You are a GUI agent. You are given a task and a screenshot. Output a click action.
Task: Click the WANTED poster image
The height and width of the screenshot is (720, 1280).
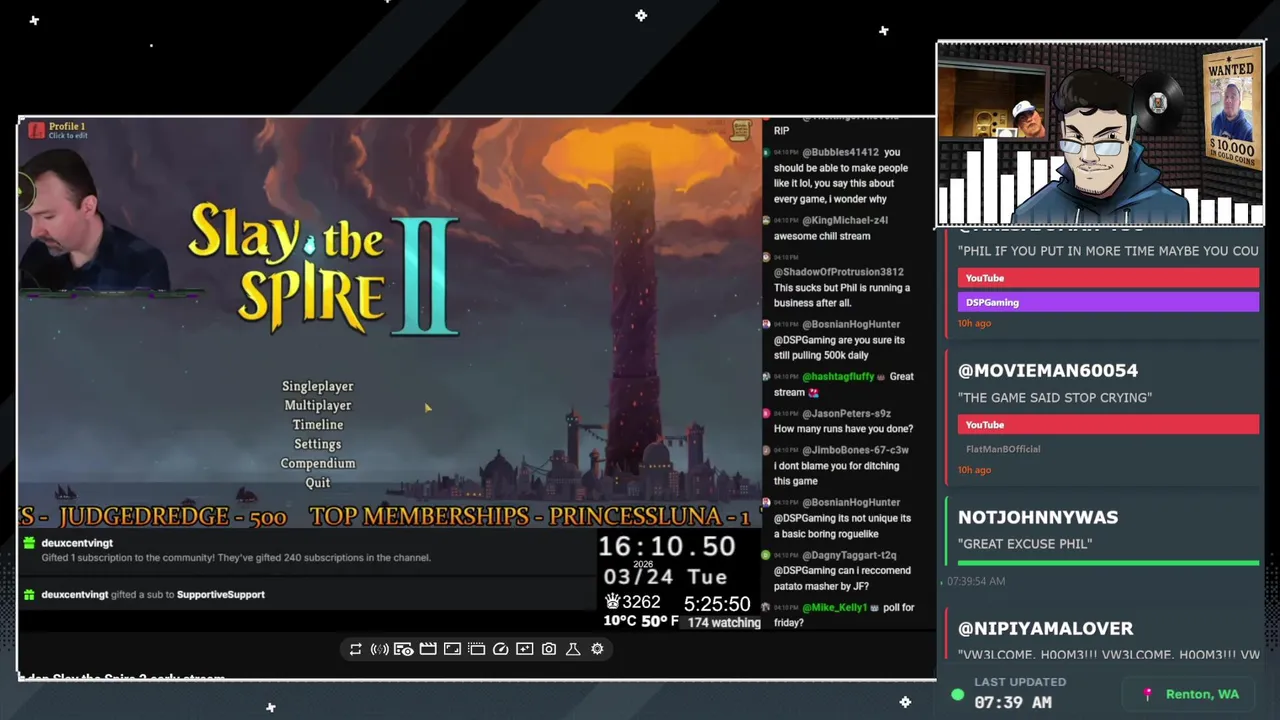click(x=1231, y=110)
